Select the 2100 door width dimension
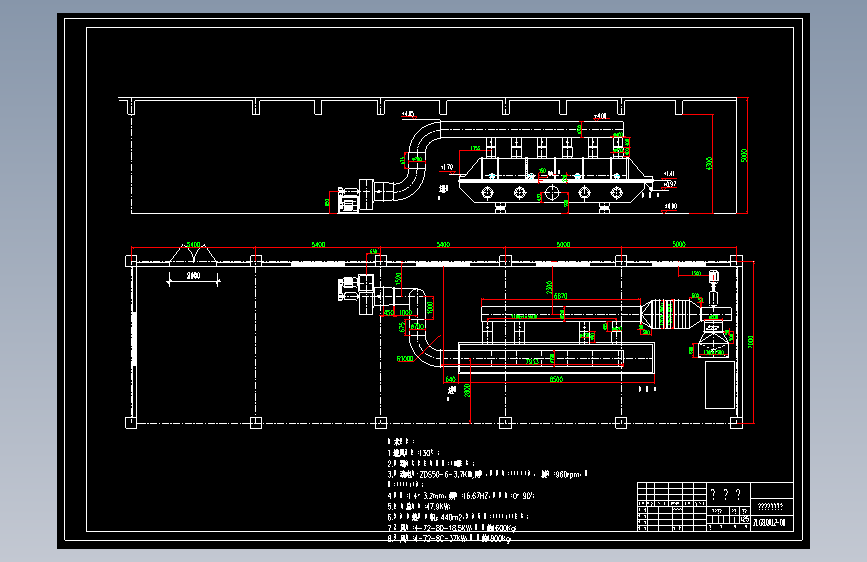The height and width of the screenshot is (562, 867). pyautogui.click(x=193, y=275)
